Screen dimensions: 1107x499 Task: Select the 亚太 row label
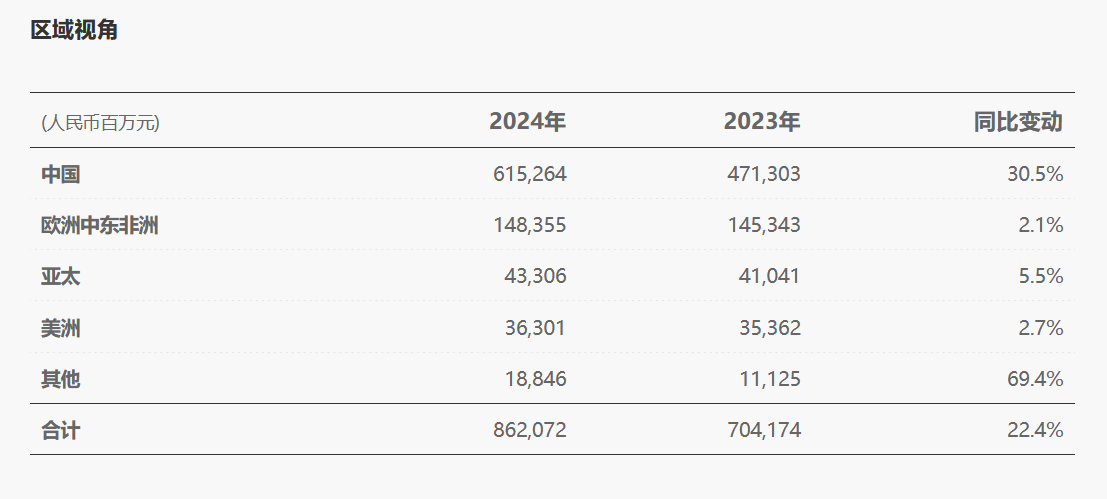(60, 276)
